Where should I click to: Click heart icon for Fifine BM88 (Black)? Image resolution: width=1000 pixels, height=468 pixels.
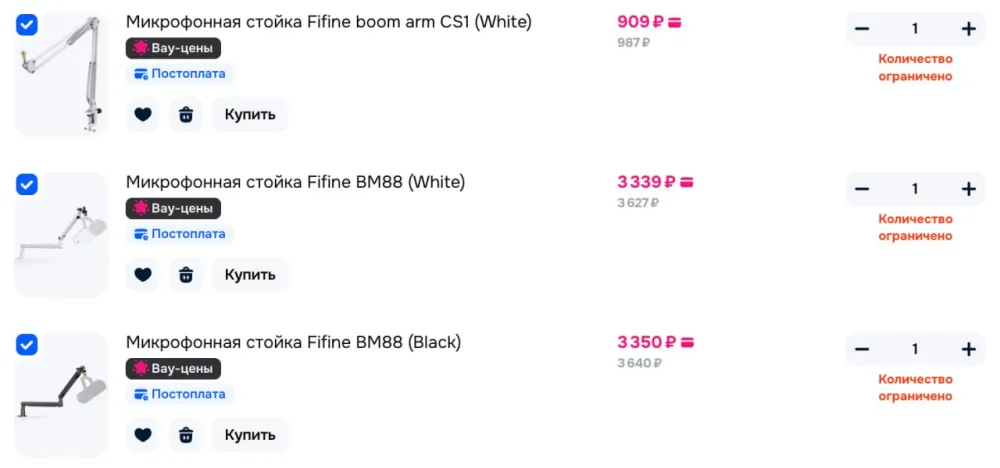coord(143,435)
